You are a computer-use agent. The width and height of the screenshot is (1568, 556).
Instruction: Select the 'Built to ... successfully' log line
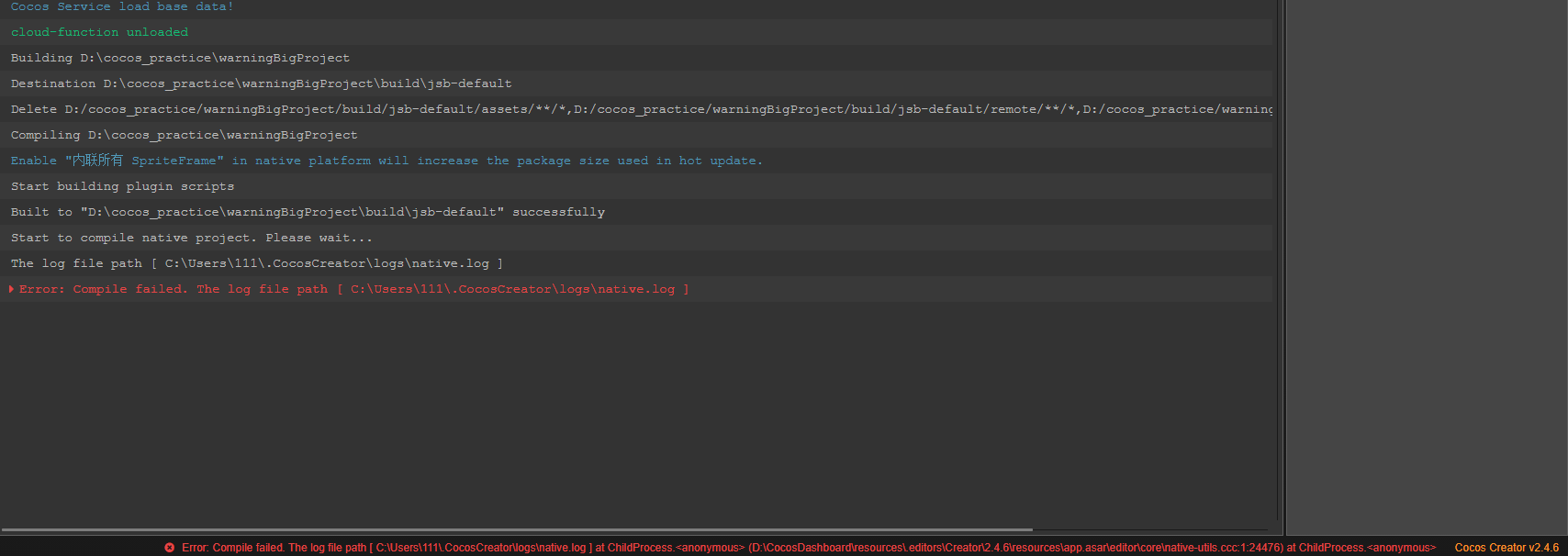[x=308, y=212]
